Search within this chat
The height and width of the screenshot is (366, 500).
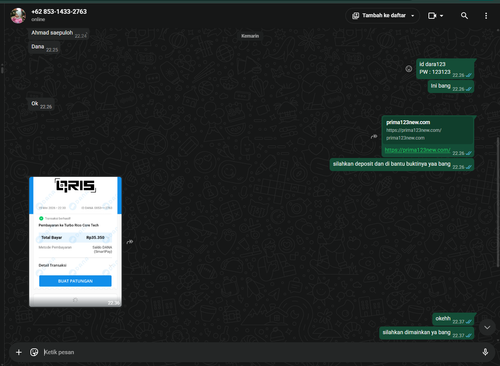click(x=464, y=15)
